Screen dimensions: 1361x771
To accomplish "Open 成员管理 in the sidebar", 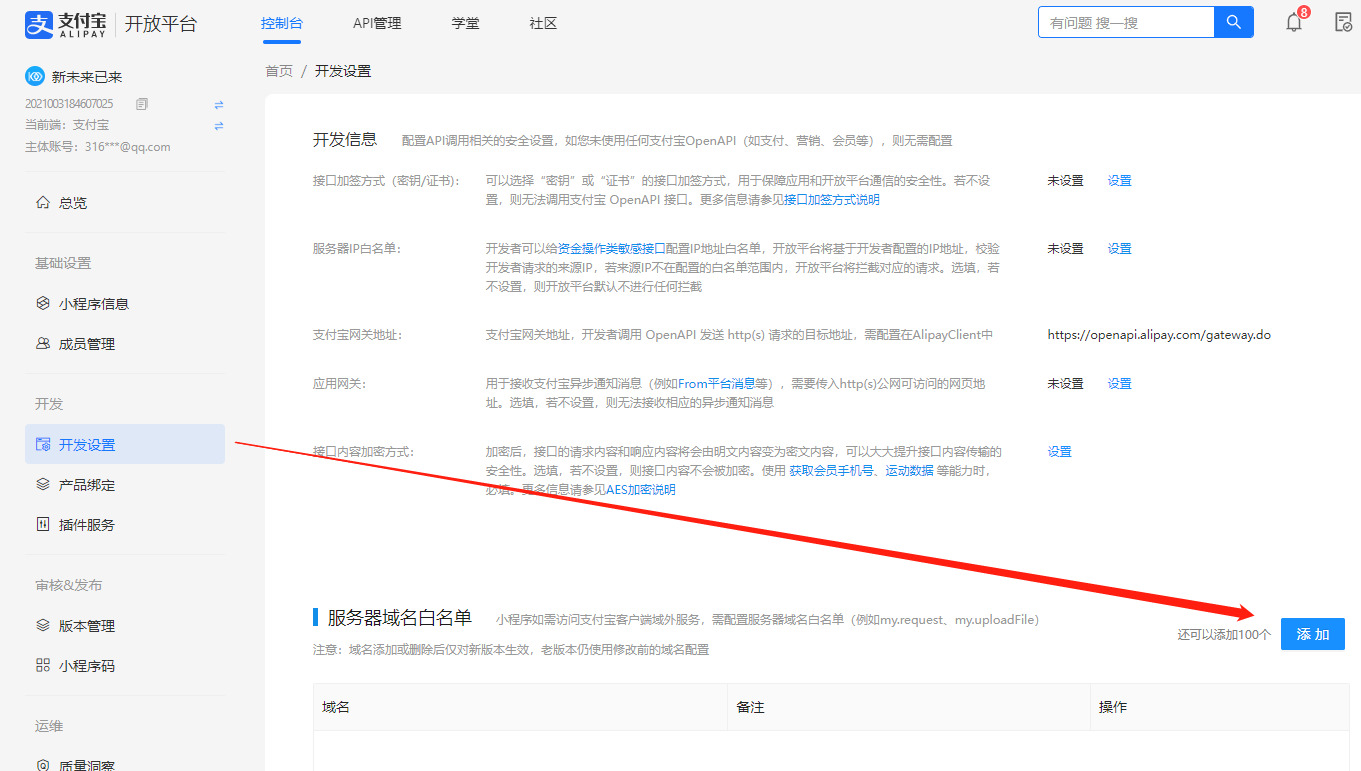I will [125, 343].
